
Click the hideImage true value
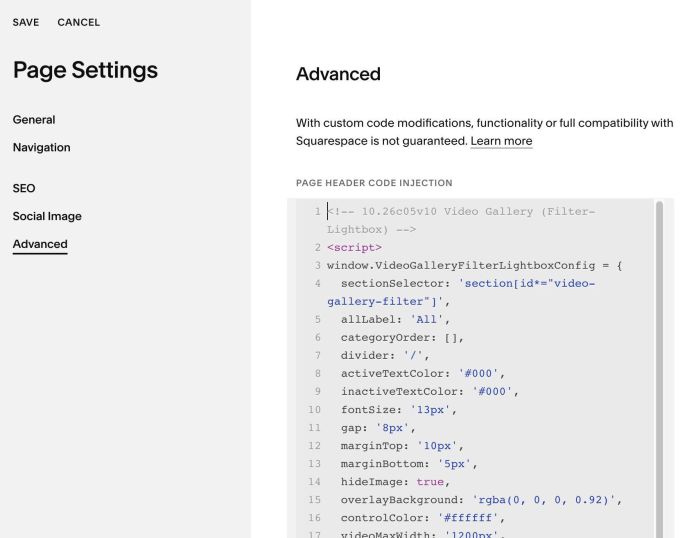tap(430, 482)
